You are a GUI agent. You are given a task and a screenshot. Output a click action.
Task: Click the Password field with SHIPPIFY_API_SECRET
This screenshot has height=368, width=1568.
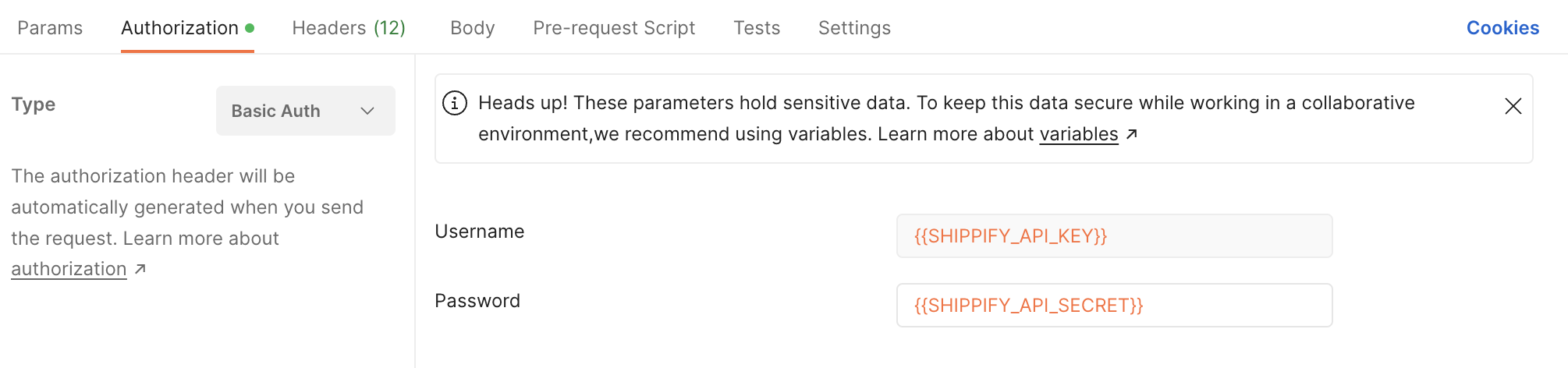point(1114,306)
